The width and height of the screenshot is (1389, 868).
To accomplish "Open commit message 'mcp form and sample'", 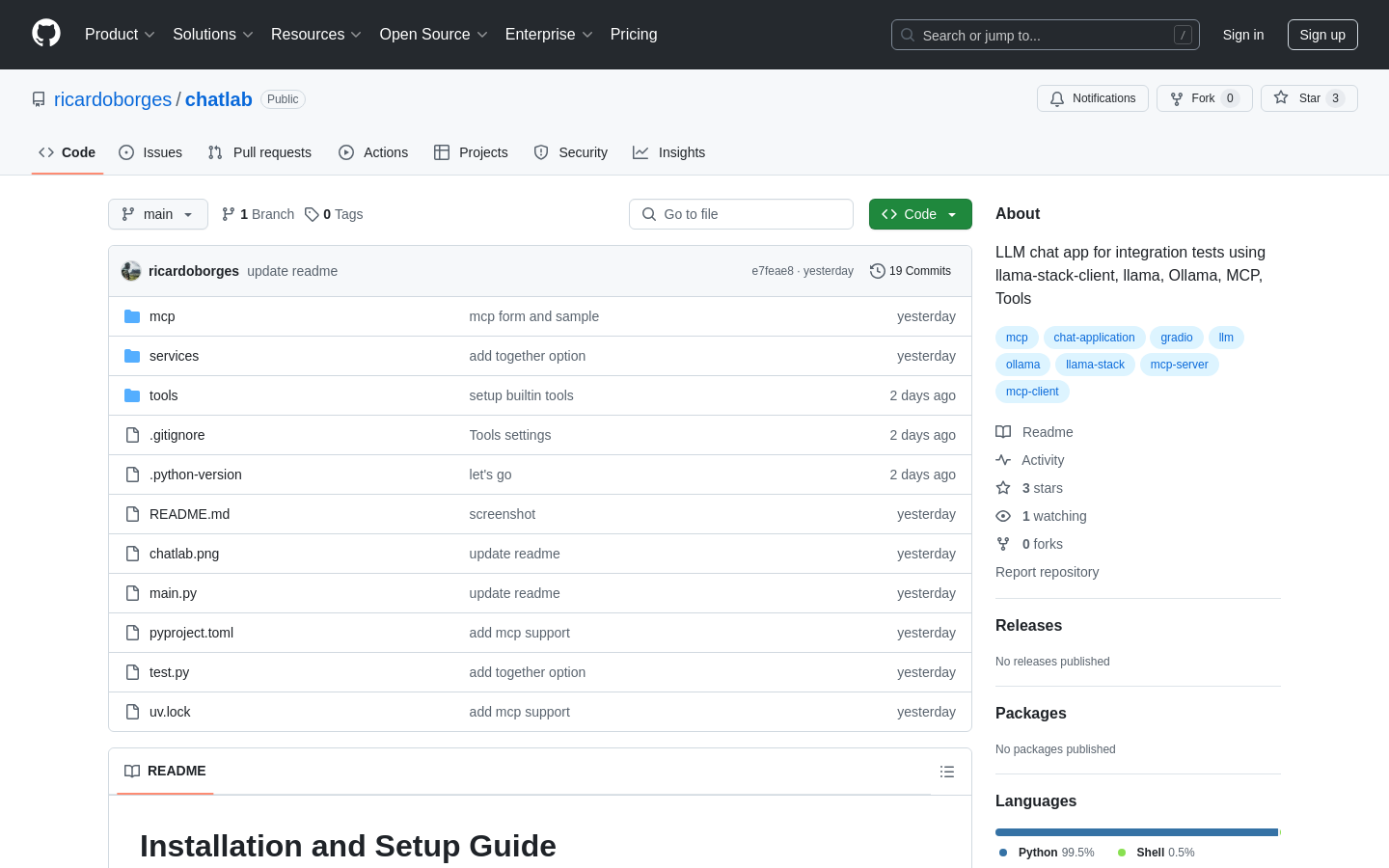I will [x=533, y=316].
